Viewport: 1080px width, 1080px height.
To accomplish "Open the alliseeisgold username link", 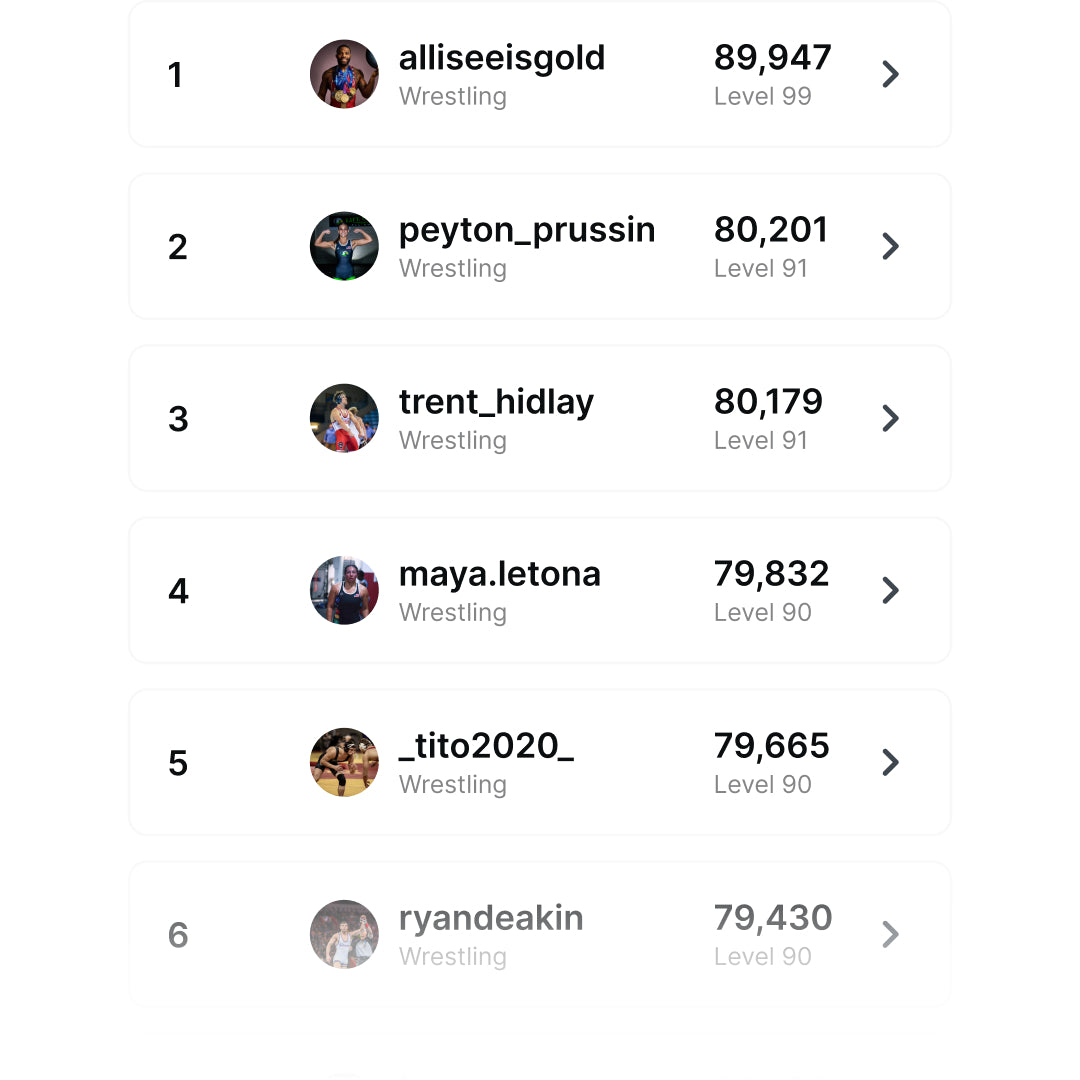I will click(x=502, y=58).
